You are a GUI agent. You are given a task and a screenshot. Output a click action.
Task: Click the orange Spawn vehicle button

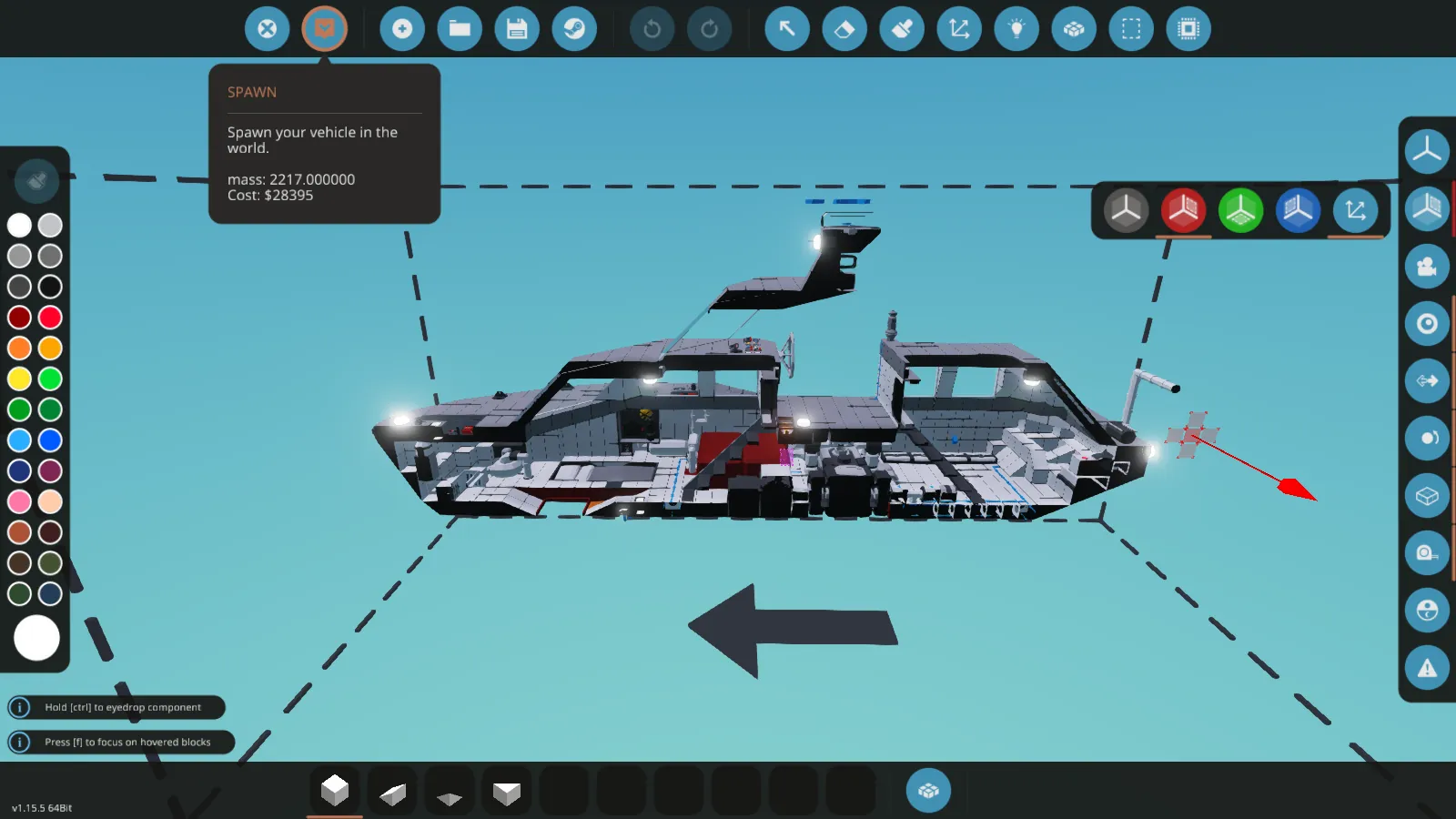tap(325, 29)
